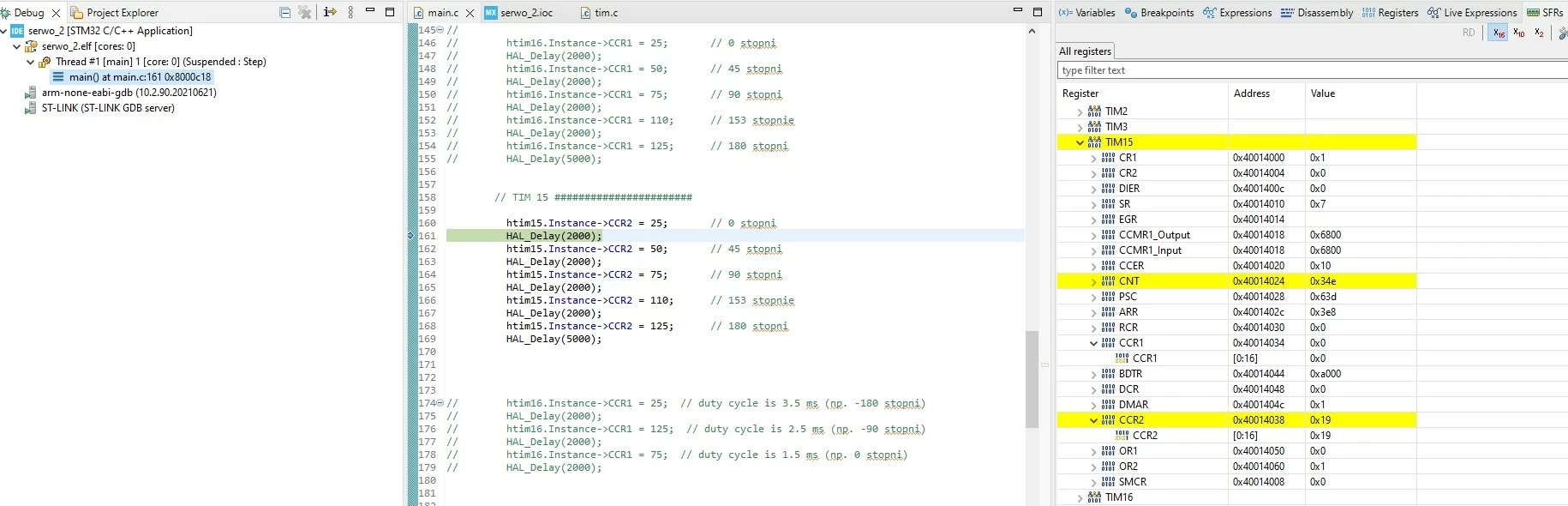1568x506 pixels.
Task: Click the SR register icon
Action: coord(1108,204)
